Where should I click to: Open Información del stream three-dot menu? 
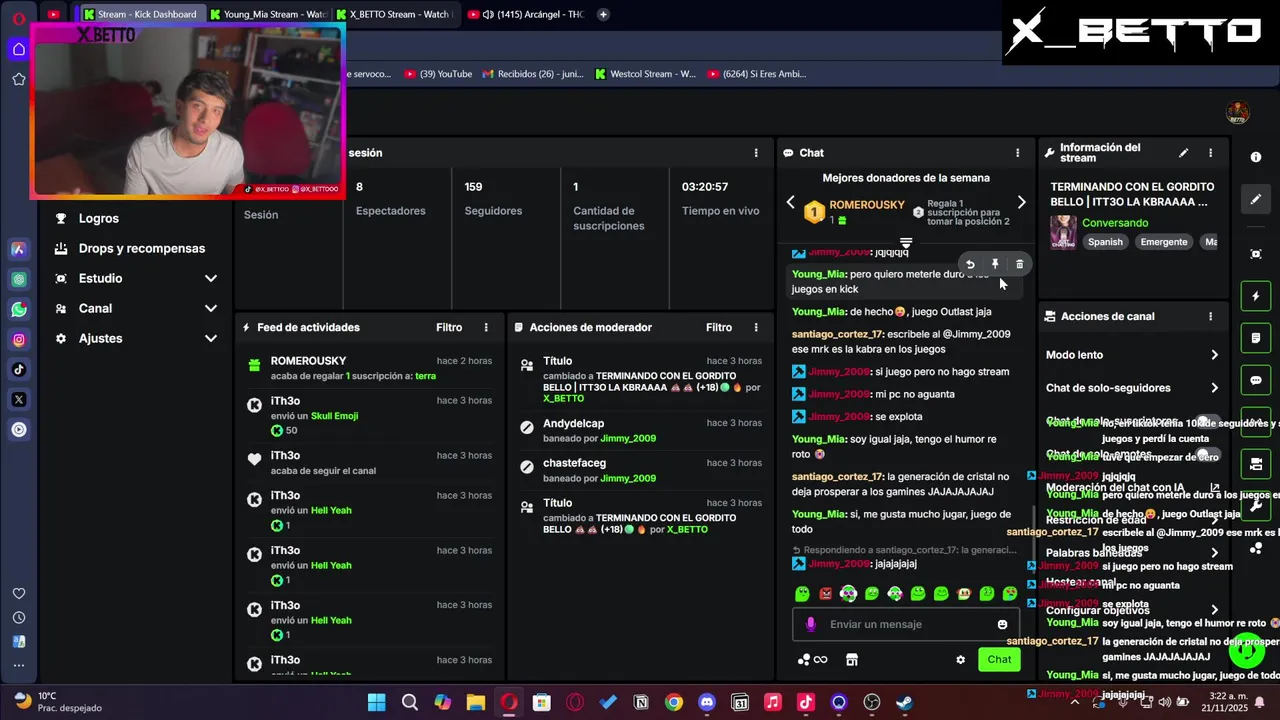point(1210,153)
